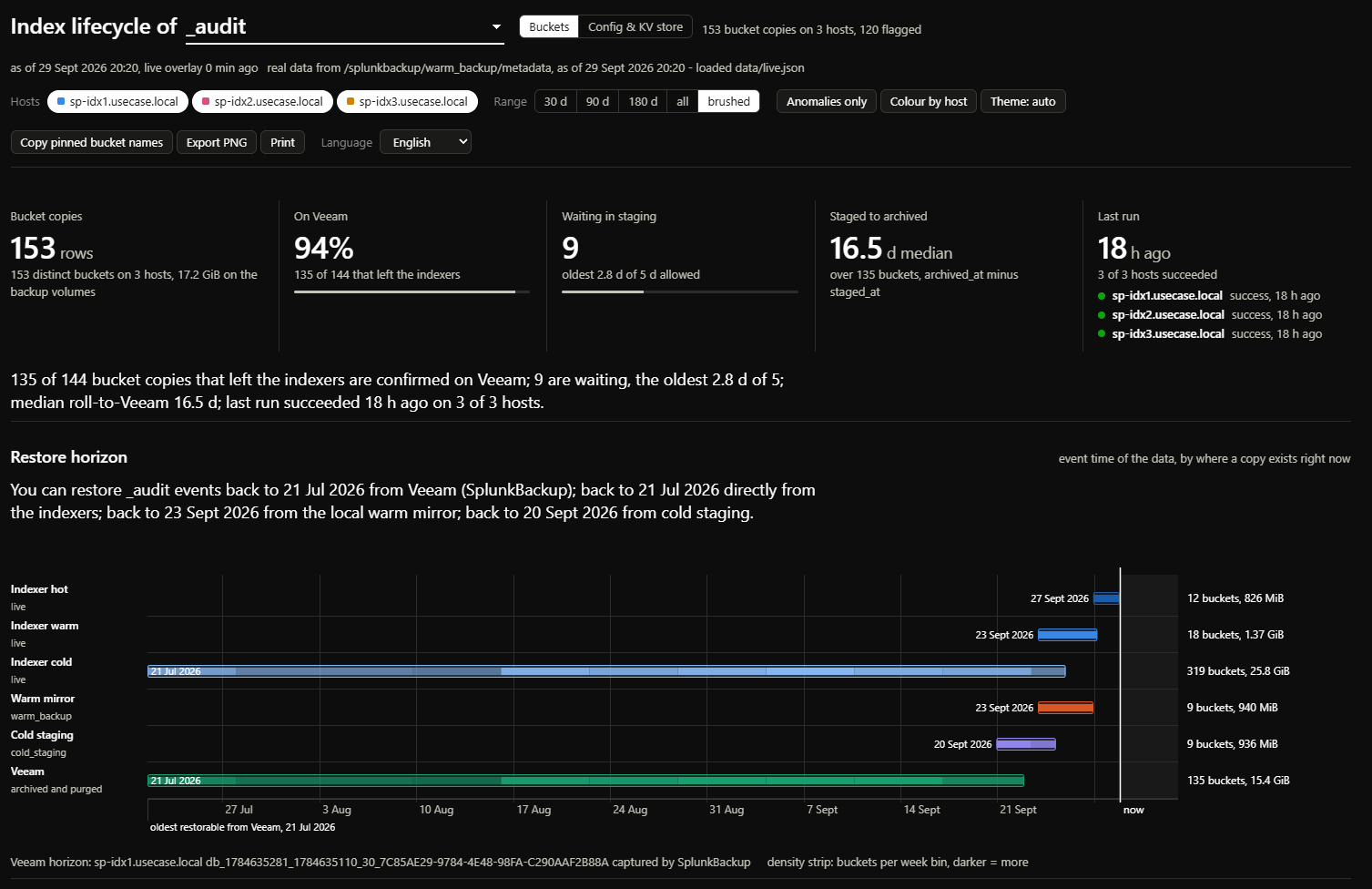Click the On Veeam 94% progress bar
This screenshot has width=1372, height=889.
coord(412,291)
